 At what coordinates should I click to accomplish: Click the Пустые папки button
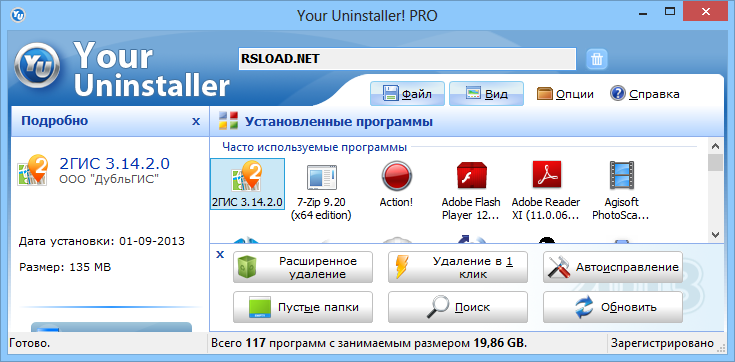(303, 307)
